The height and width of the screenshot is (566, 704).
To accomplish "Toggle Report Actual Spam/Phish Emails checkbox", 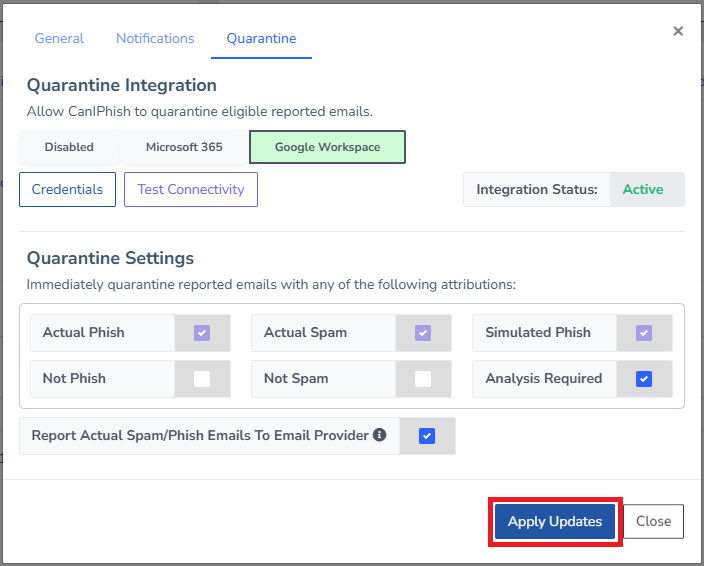I will (427, 436).
